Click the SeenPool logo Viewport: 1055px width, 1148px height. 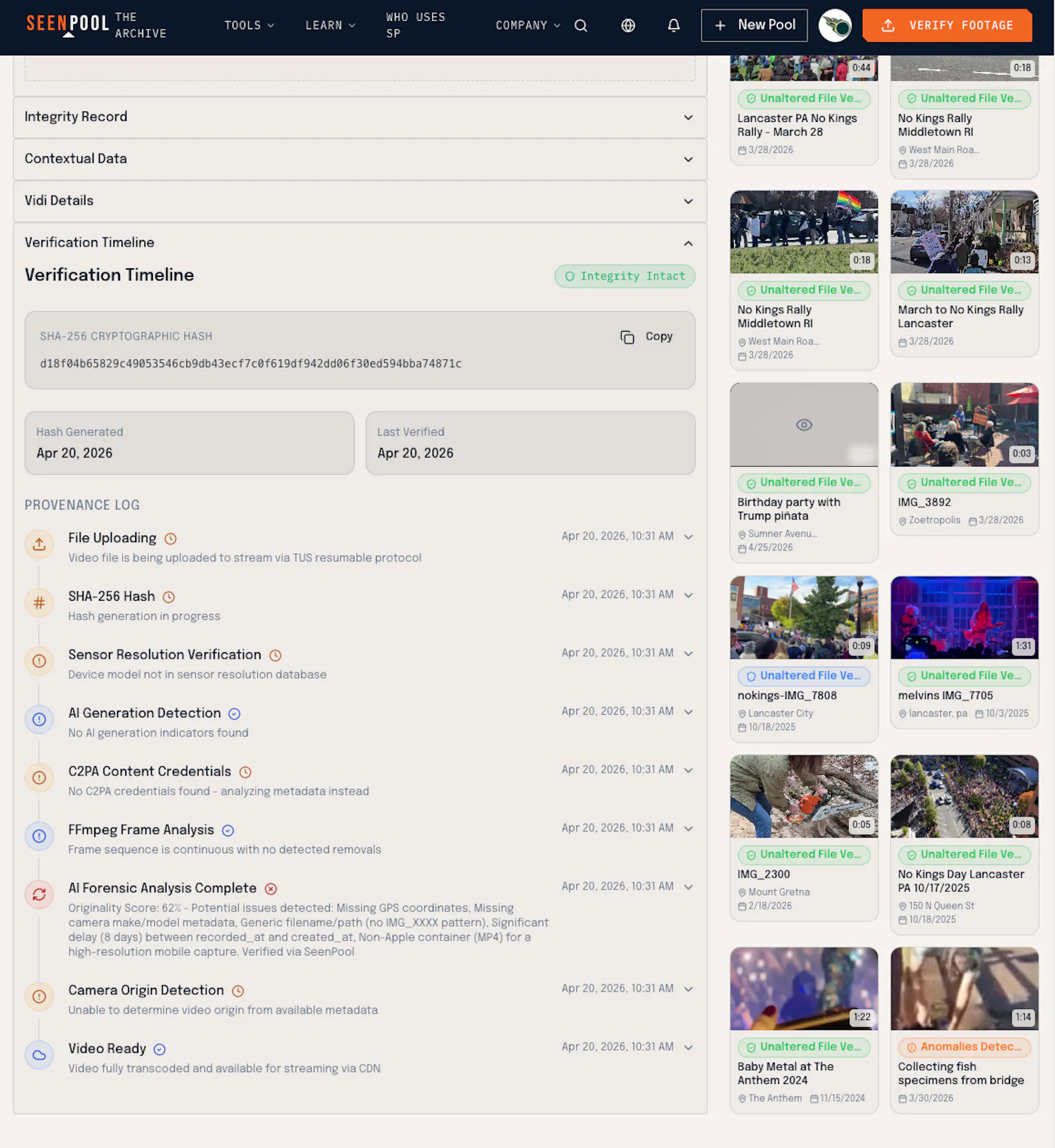67,24
